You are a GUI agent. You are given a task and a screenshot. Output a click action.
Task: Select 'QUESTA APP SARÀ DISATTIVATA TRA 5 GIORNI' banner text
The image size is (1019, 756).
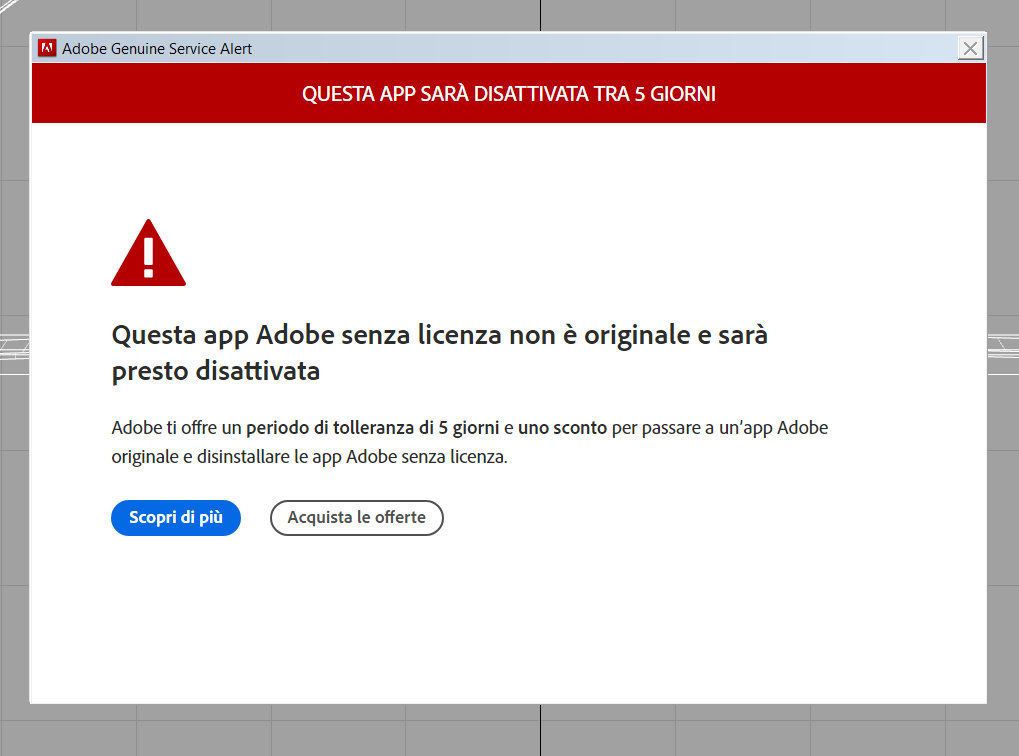509,94
